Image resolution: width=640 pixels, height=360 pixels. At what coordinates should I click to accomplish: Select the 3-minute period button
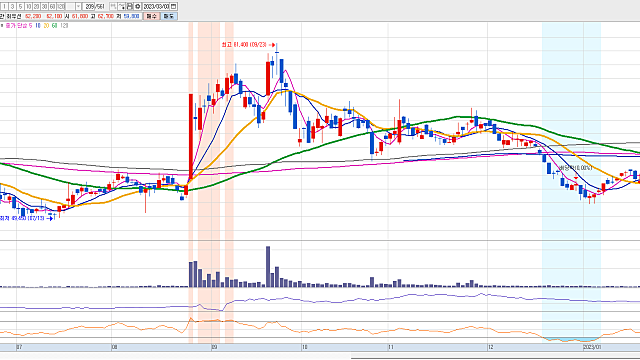(x=12, y=7)
